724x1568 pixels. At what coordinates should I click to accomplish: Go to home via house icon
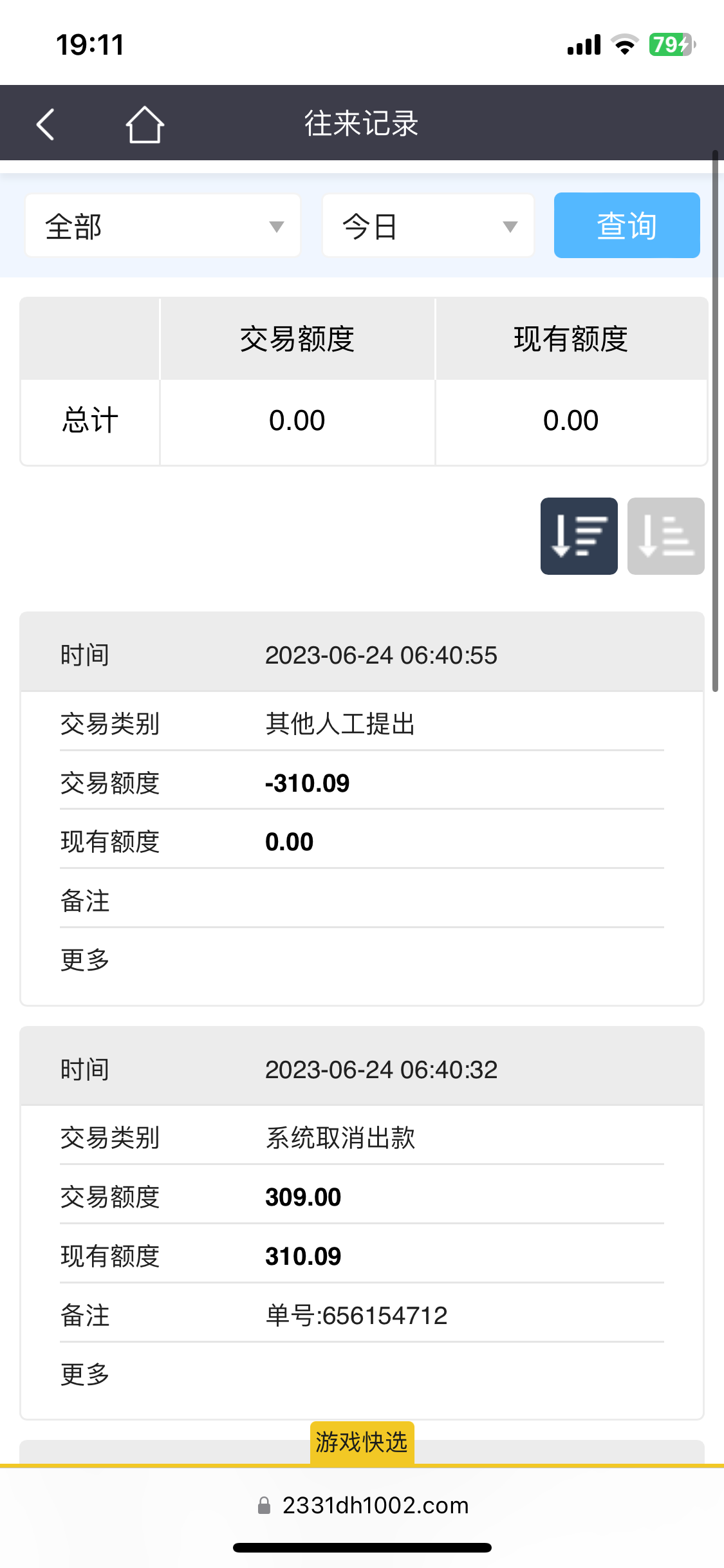click(145, 124)
